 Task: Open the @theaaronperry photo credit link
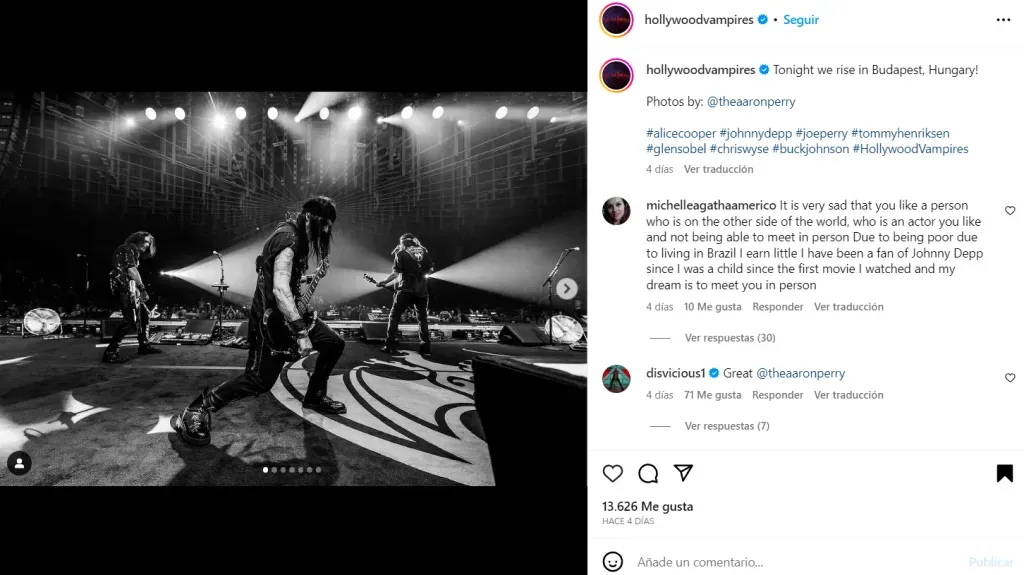coord(751,101)
